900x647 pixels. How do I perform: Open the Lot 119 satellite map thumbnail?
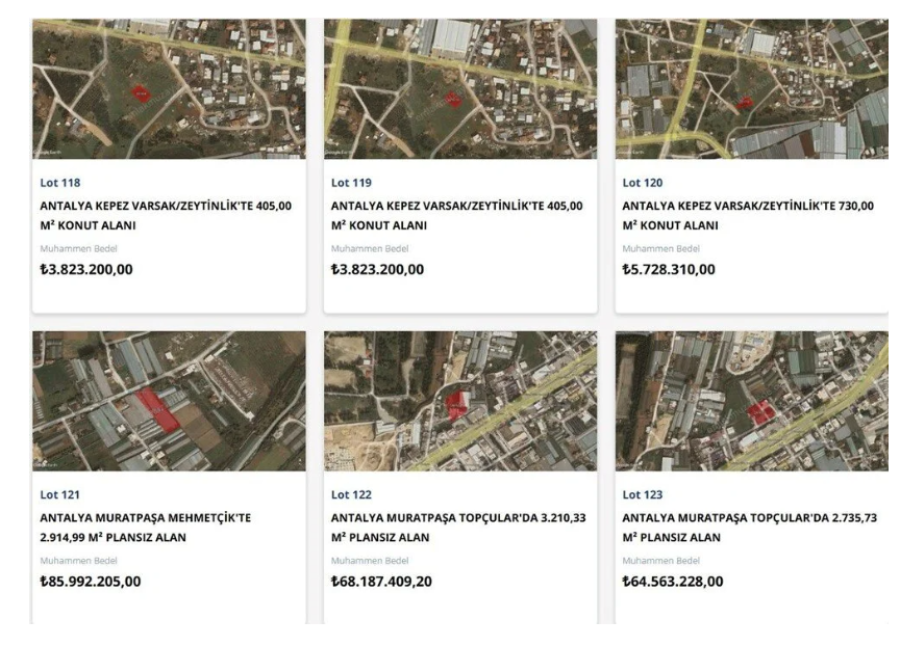(x=460, y=89)
